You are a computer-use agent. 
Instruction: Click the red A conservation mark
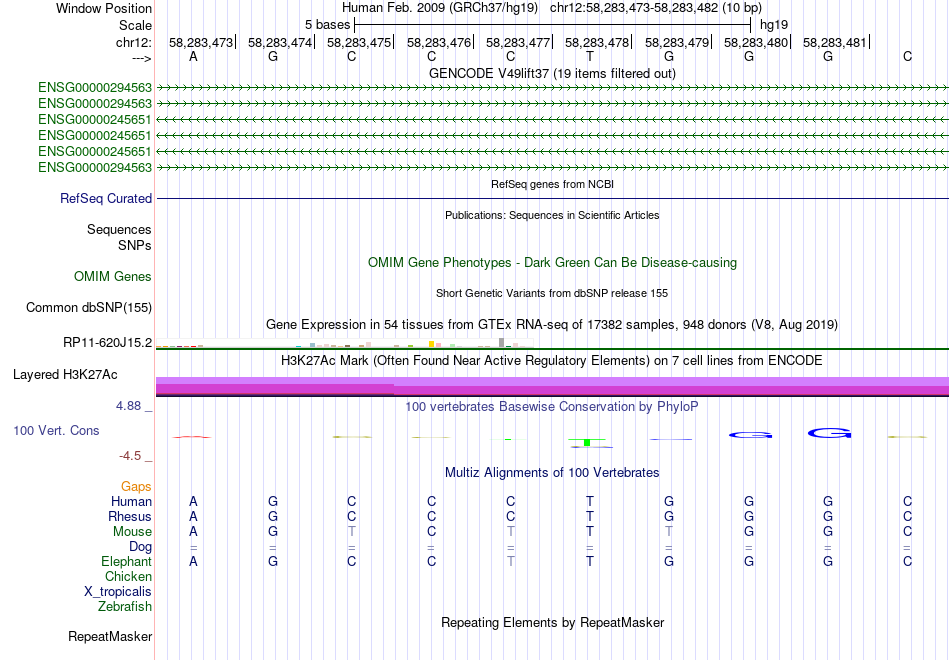click(192, 436)
